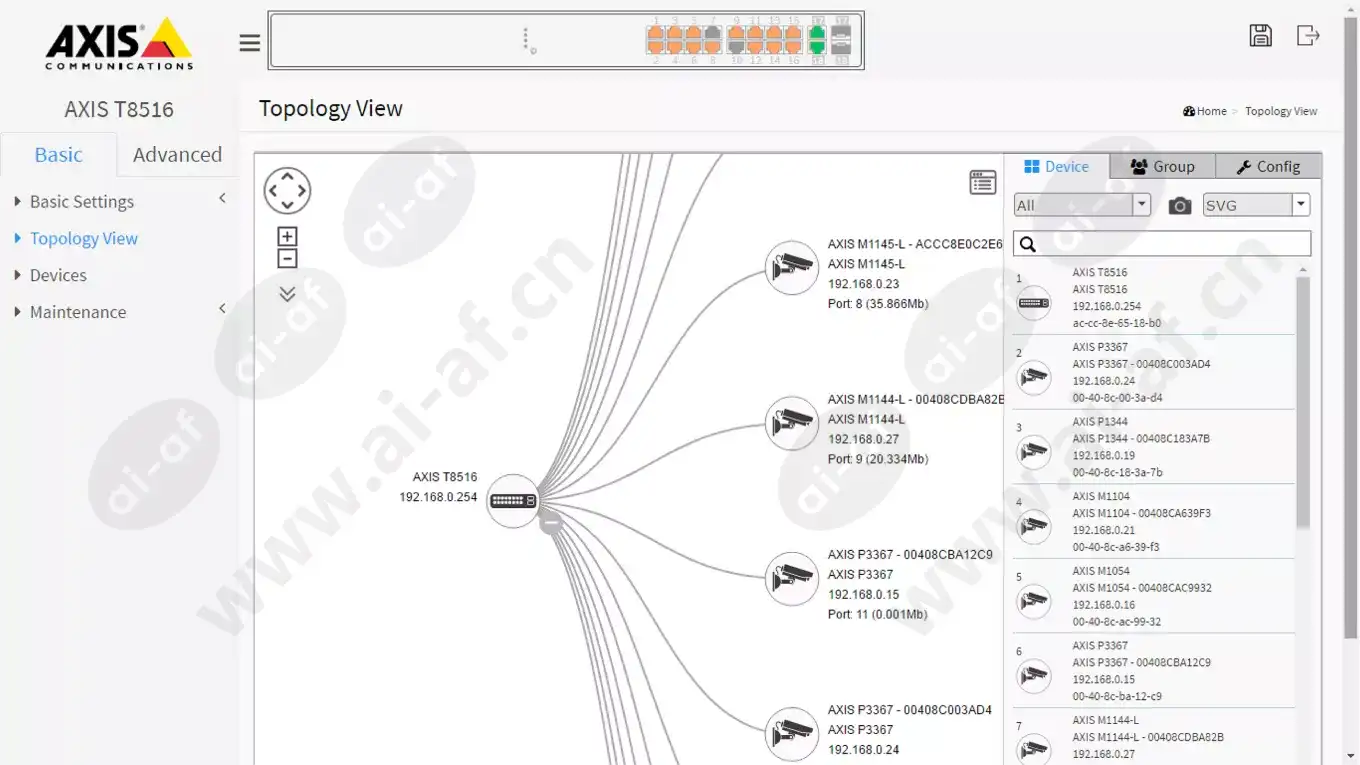
Task: Select Topology View in the sidebar
Action: (84, 238)
